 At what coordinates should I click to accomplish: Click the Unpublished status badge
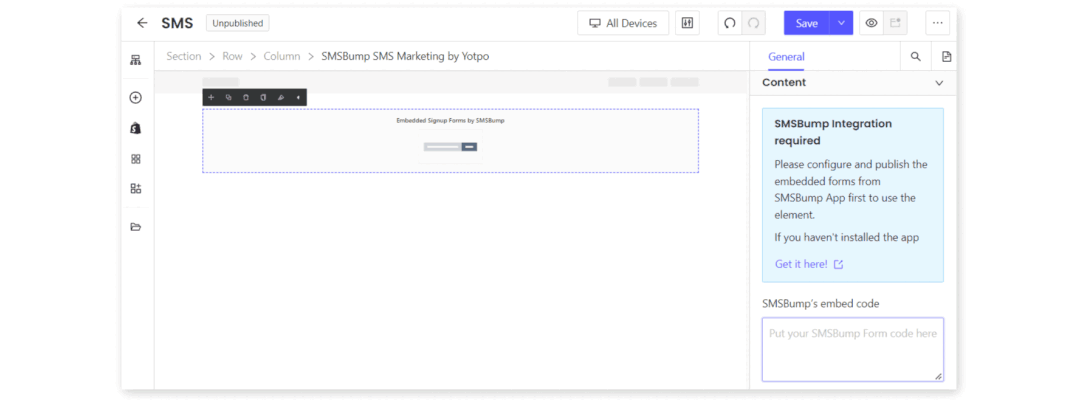tap(238, 23)
